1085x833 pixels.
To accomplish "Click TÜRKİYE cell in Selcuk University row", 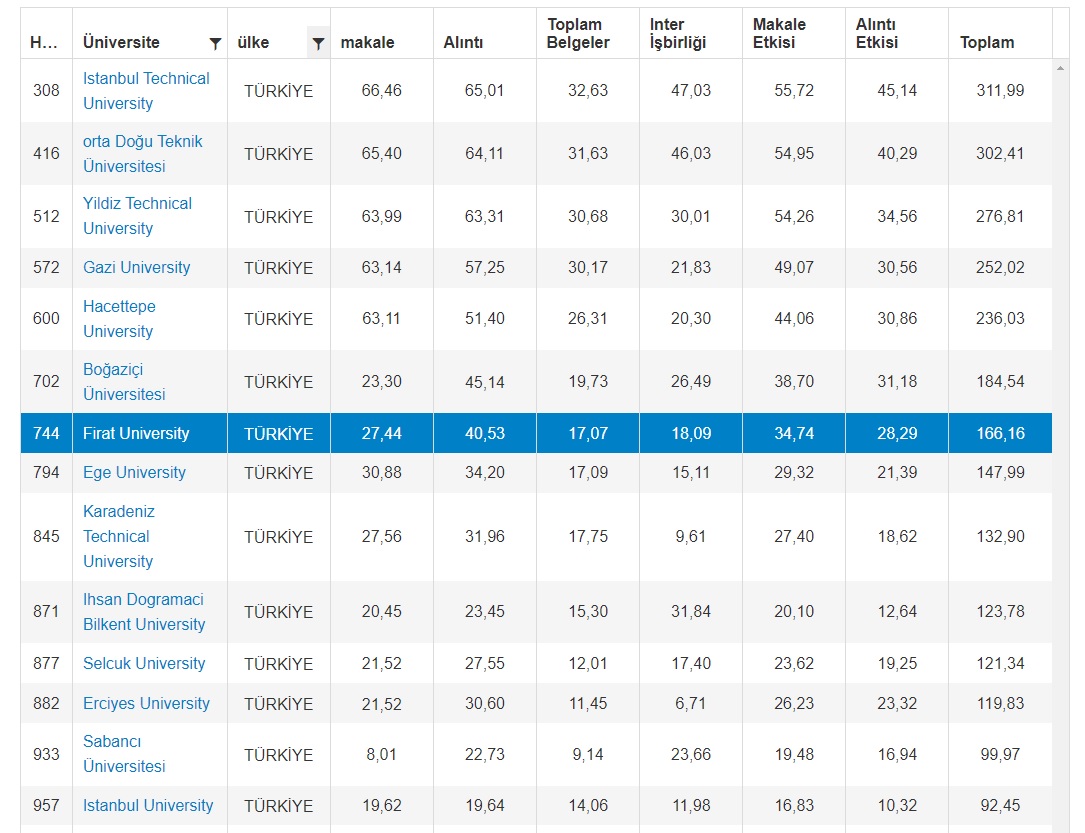I will [x=278, y=663].
